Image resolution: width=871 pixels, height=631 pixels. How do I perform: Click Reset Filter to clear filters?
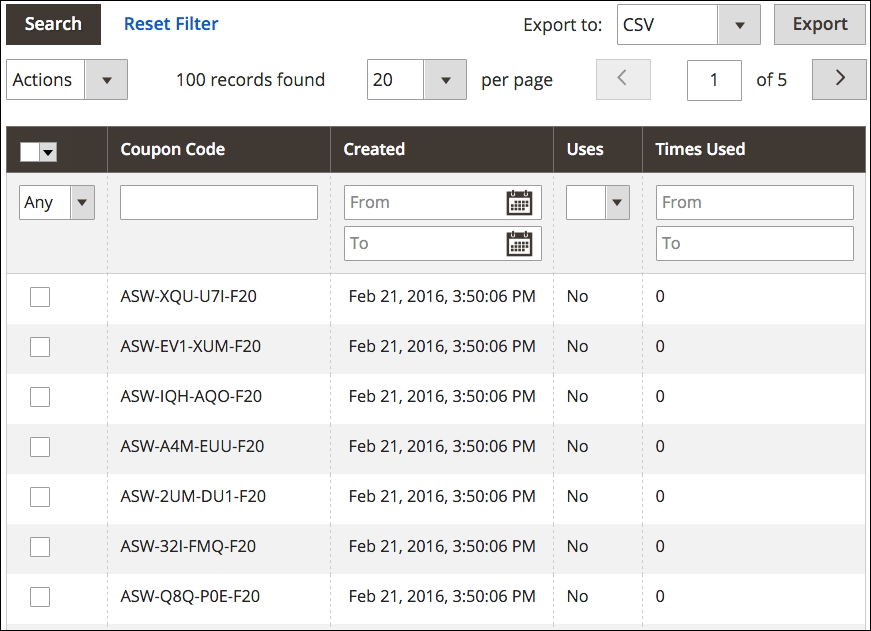pyautogui.click(x=170, y=24)
